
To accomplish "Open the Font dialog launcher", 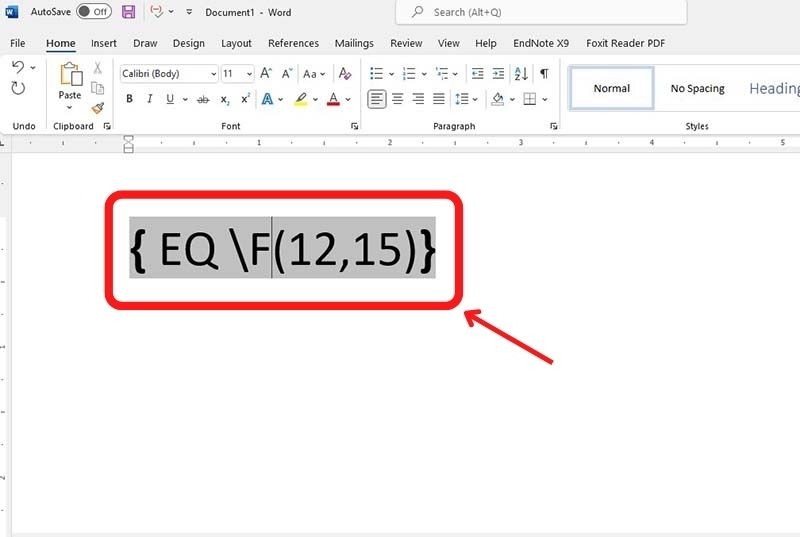I will coord(355,126).
